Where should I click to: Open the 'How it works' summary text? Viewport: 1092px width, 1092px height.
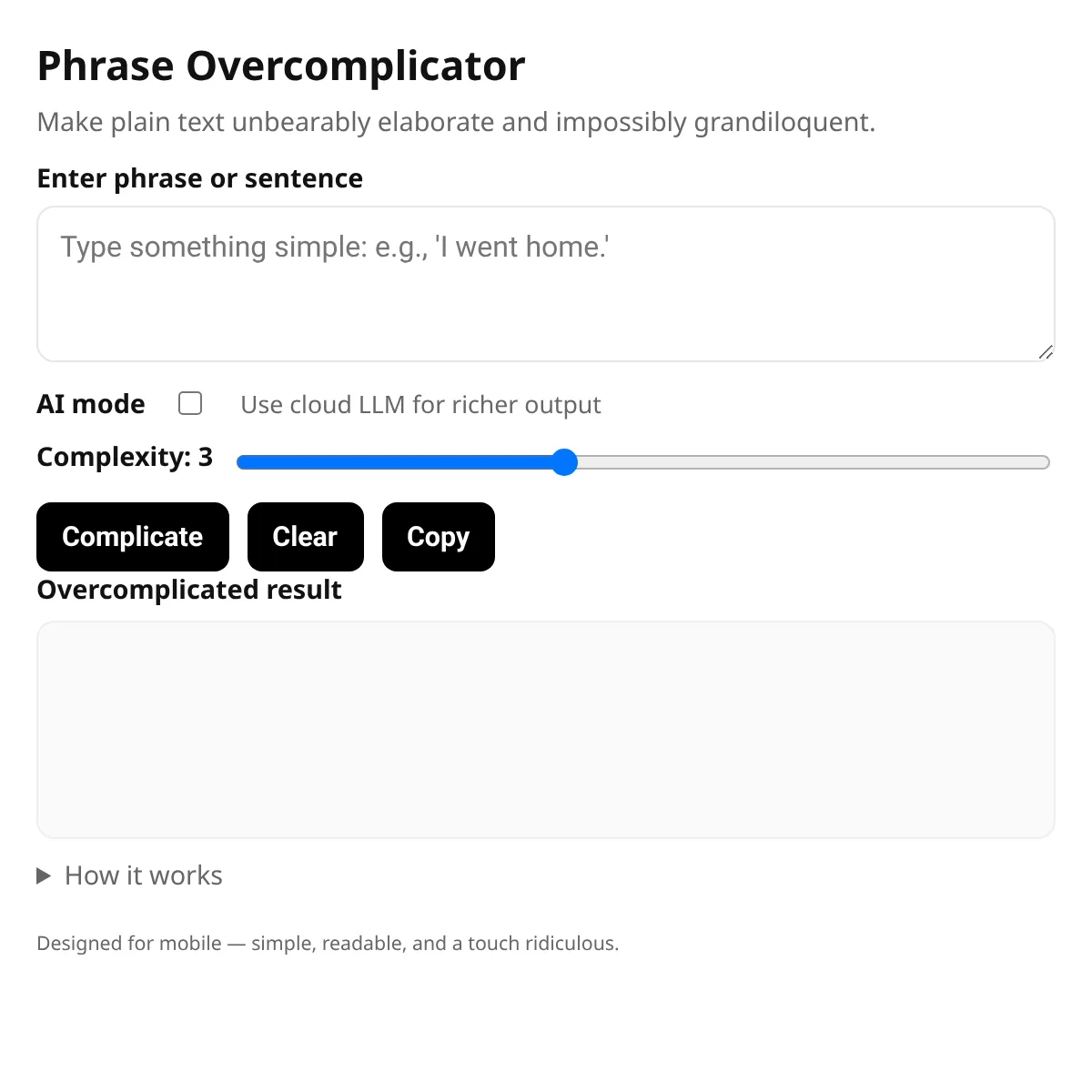(144, 875)
